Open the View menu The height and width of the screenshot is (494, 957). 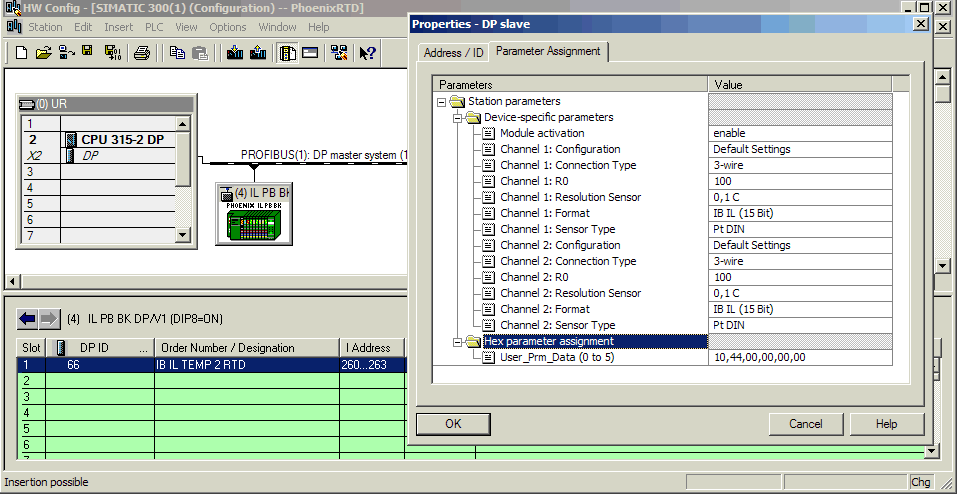point(186,27)
